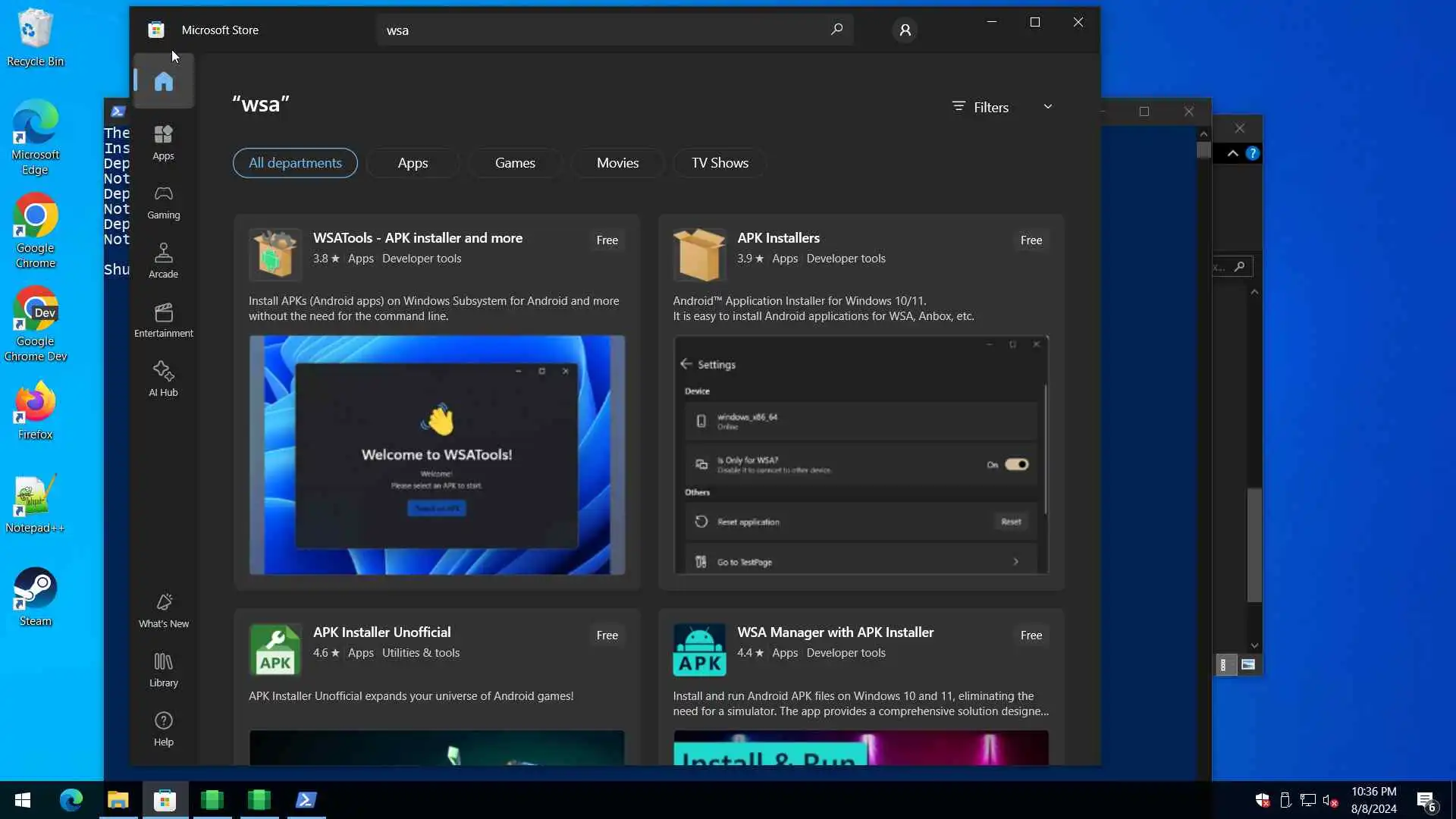Open the What's New sidebar icon

[164, 610]
